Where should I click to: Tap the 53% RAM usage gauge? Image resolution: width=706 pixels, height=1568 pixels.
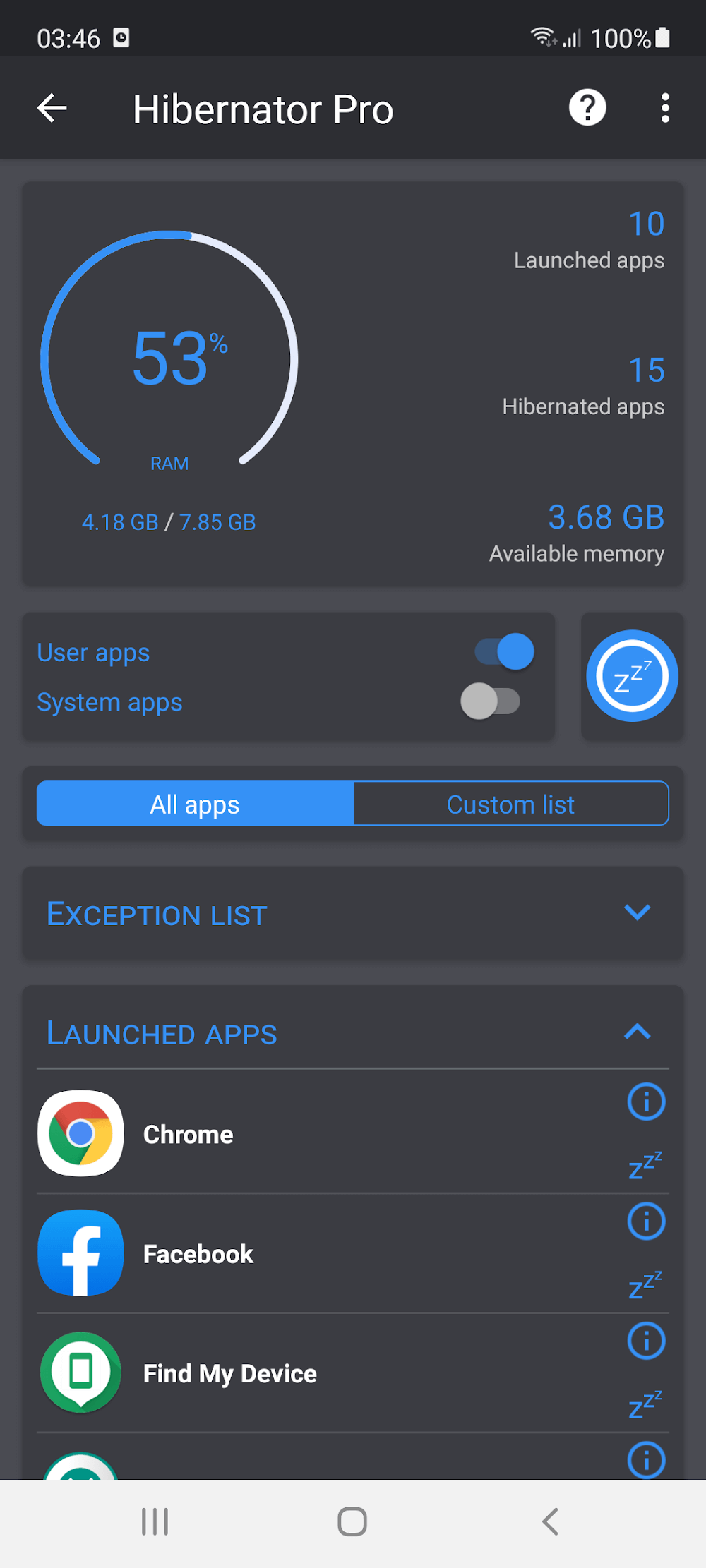pos(169,360)
